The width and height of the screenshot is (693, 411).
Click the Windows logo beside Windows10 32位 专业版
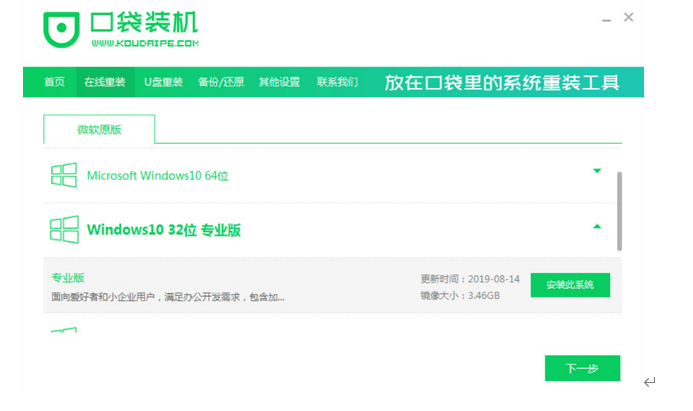(64, 230)
